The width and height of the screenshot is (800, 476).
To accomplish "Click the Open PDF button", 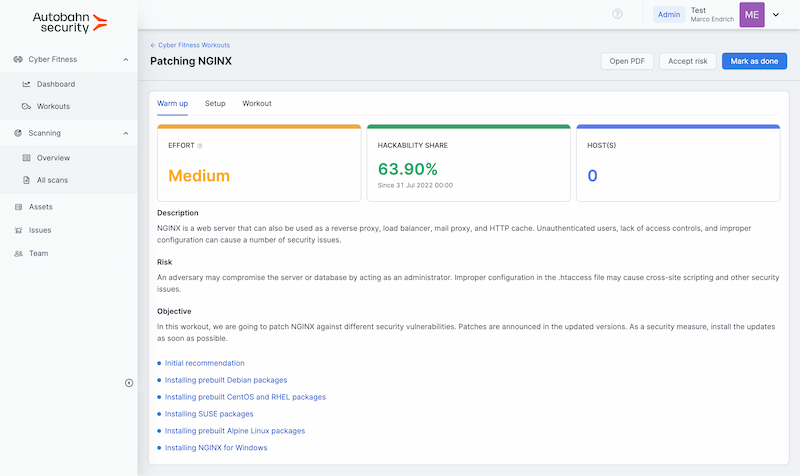I will [x=627, y=61].
